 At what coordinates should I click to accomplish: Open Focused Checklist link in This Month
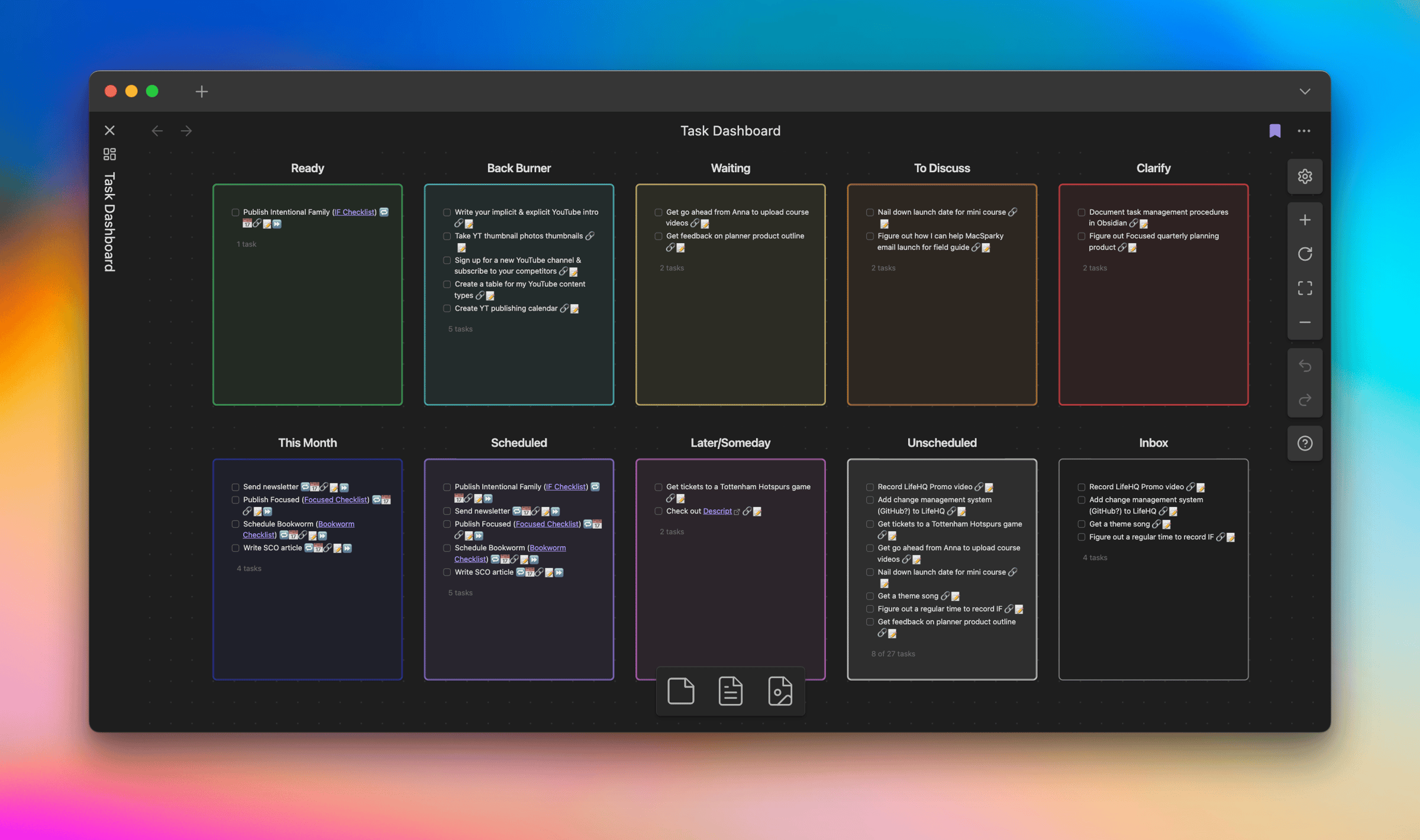point(335,500)
